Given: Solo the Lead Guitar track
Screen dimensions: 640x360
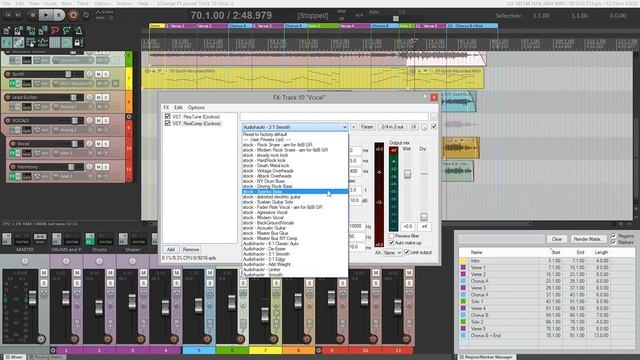Looking at the screenshot, I should [106, 97].
